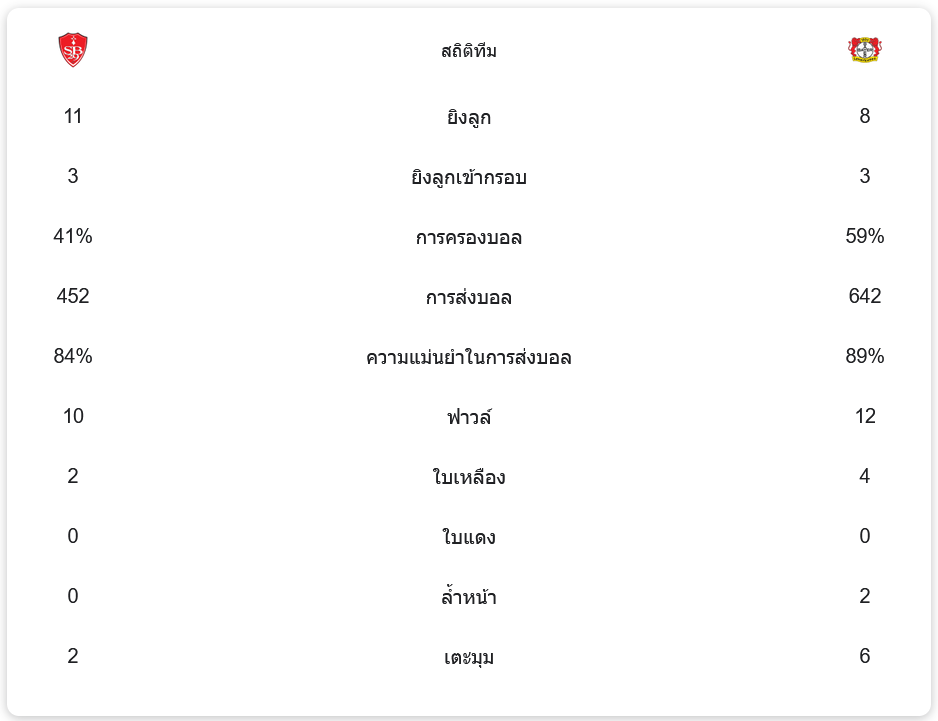Select the ใบเหลือง stat label

coord(468,477)
